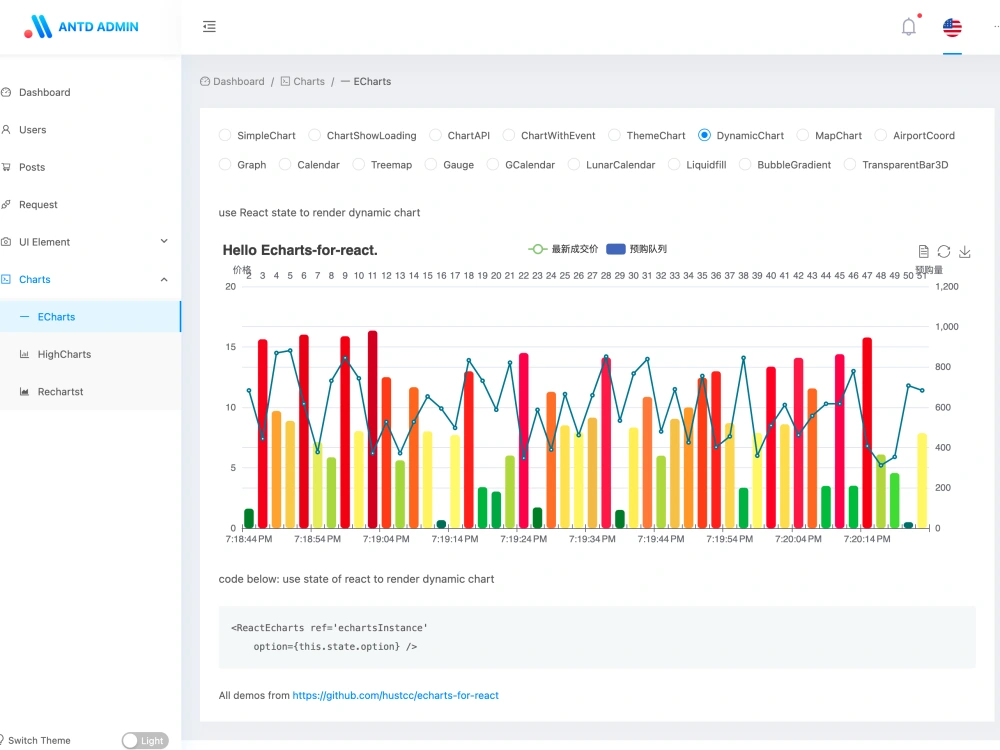Screen dimensions: 1000x750
Task: Select TransparentBar3D radio option
Action: pyautogui.click(x=850, y=165)
